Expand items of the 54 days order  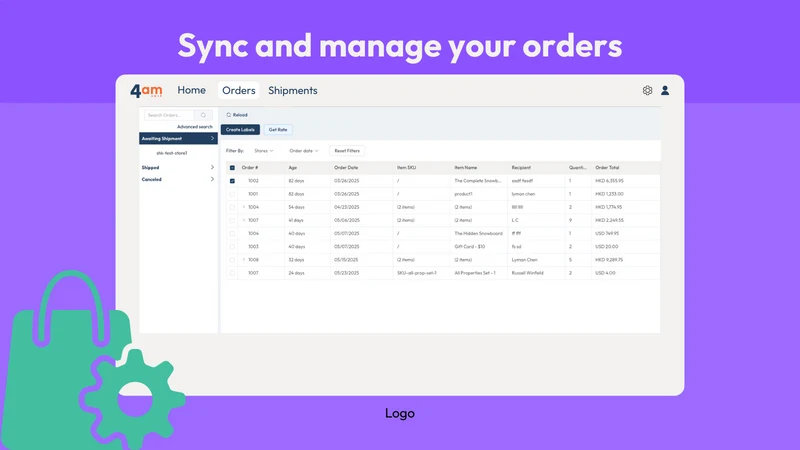[244, 207]
